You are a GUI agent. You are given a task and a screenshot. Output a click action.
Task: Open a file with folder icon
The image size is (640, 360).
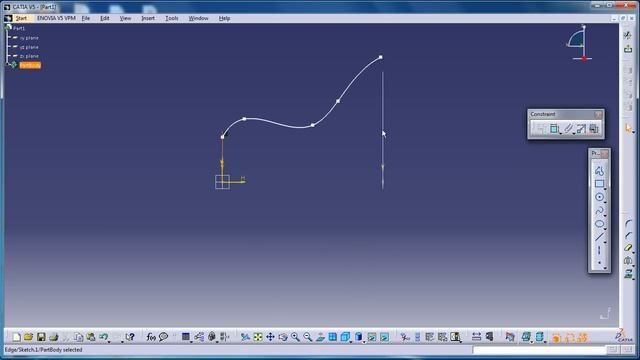[28, 337]
